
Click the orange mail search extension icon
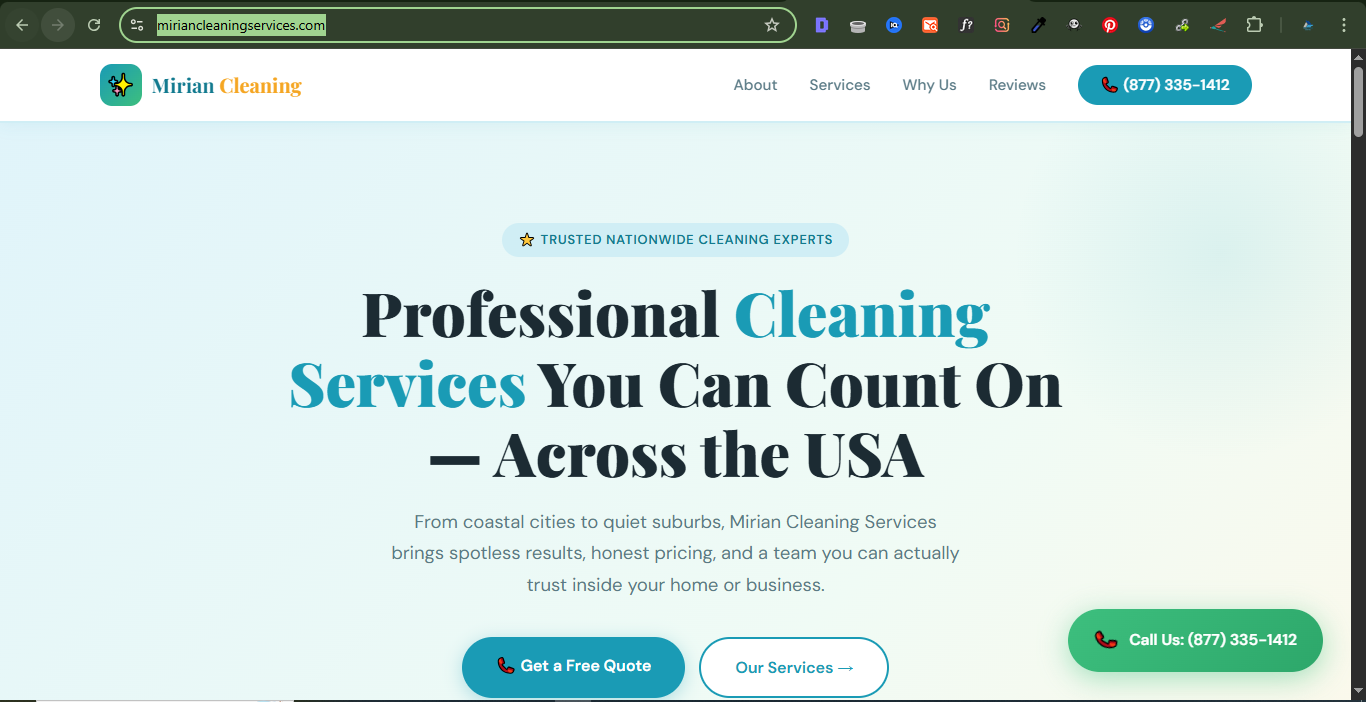click(930, 25)
